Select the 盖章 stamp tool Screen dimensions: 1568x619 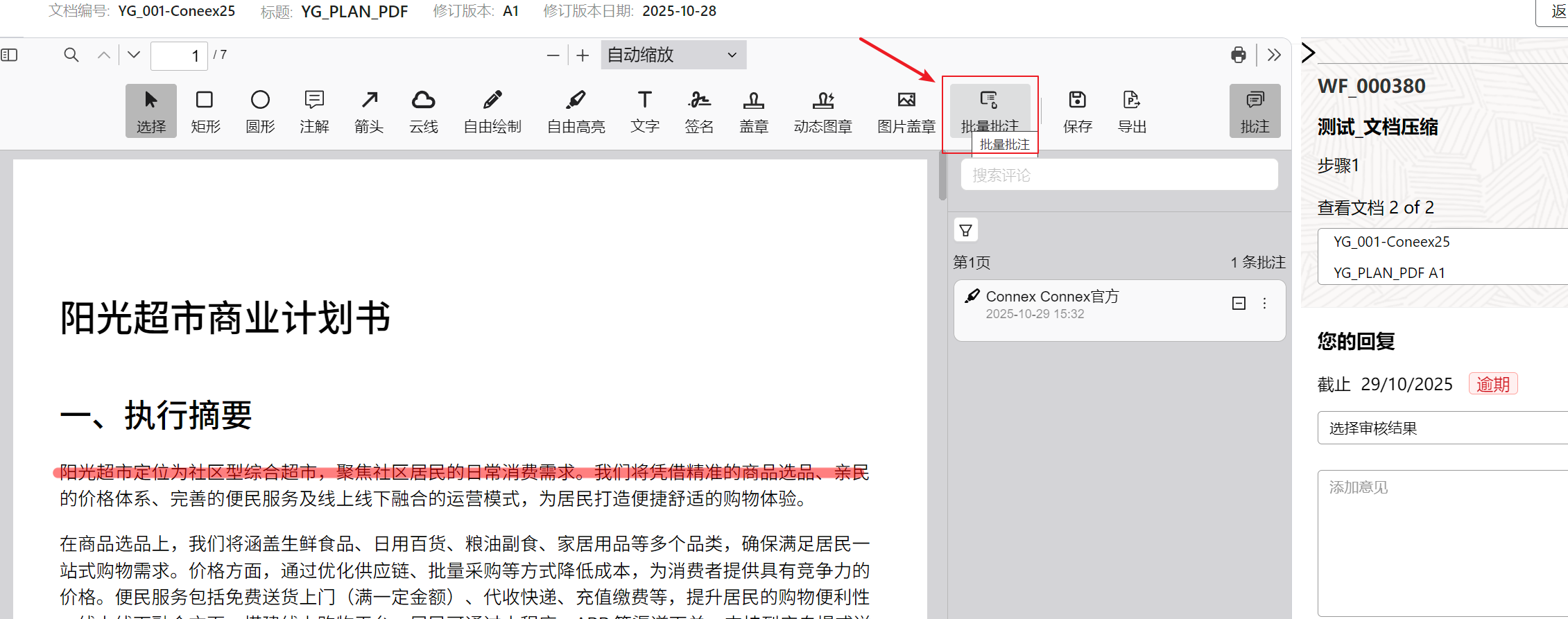[x=753, y=110]
